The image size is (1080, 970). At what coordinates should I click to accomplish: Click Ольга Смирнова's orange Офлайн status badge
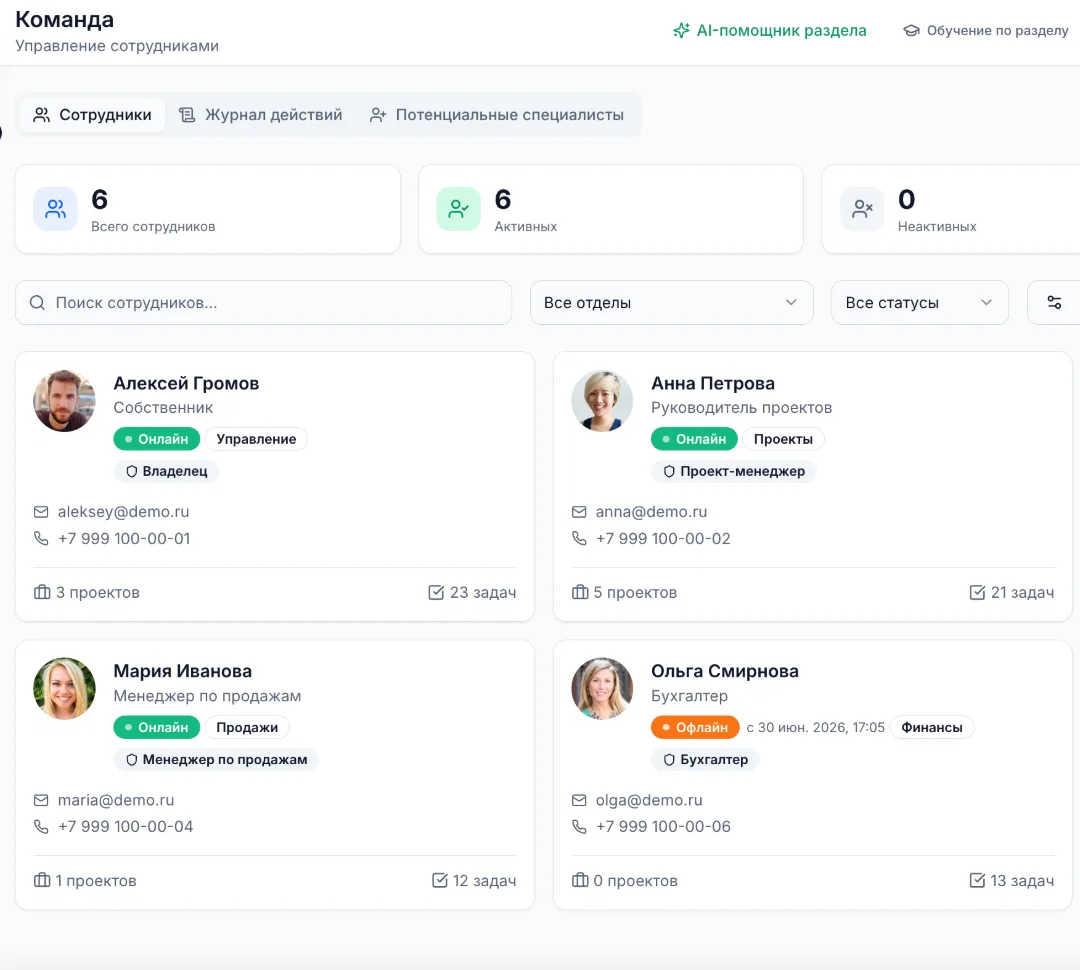click(x=695, y=728)
